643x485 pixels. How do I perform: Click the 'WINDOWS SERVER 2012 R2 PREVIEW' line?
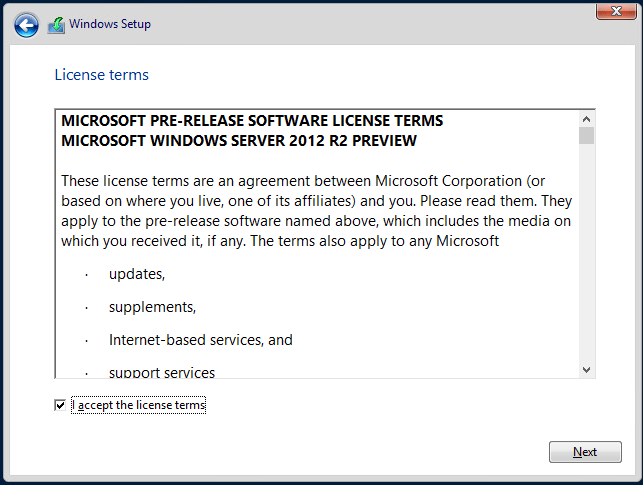239,141
